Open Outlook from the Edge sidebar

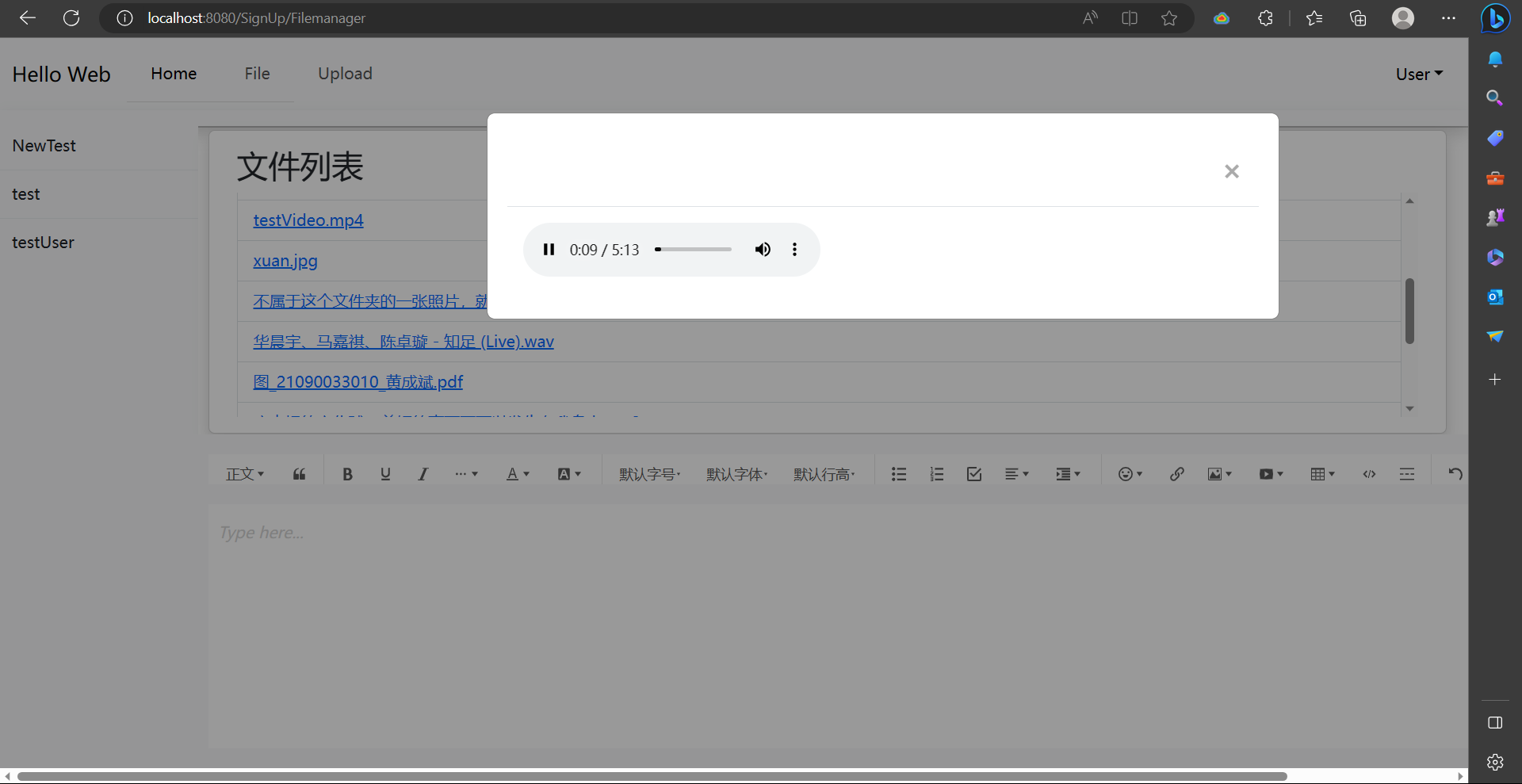tap(1495, 297)
